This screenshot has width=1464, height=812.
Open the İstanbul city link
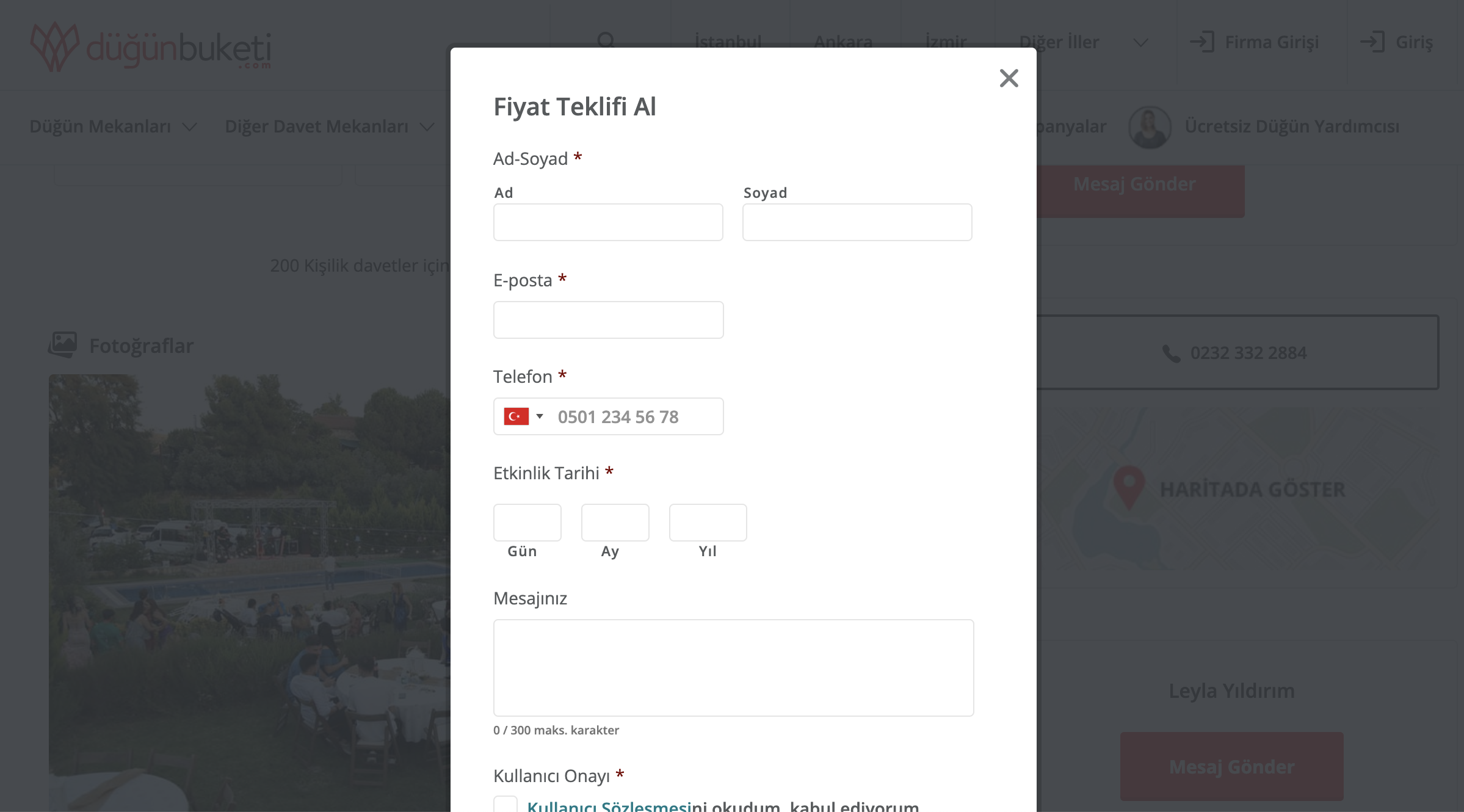coord(728,42)
